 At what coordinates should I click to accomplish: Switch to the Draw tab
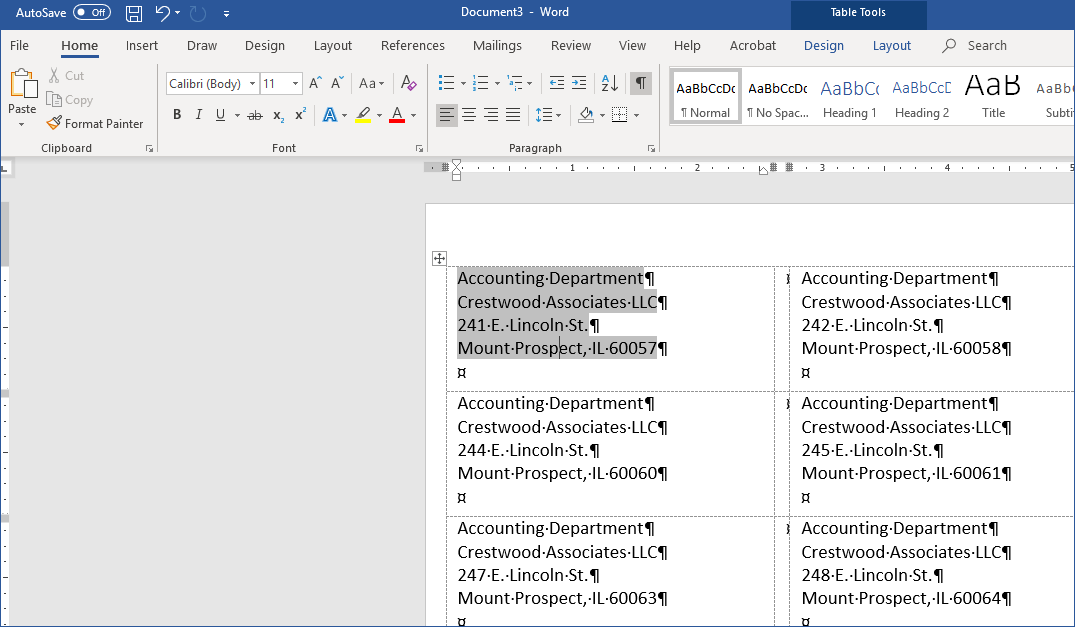coord(202,45)
